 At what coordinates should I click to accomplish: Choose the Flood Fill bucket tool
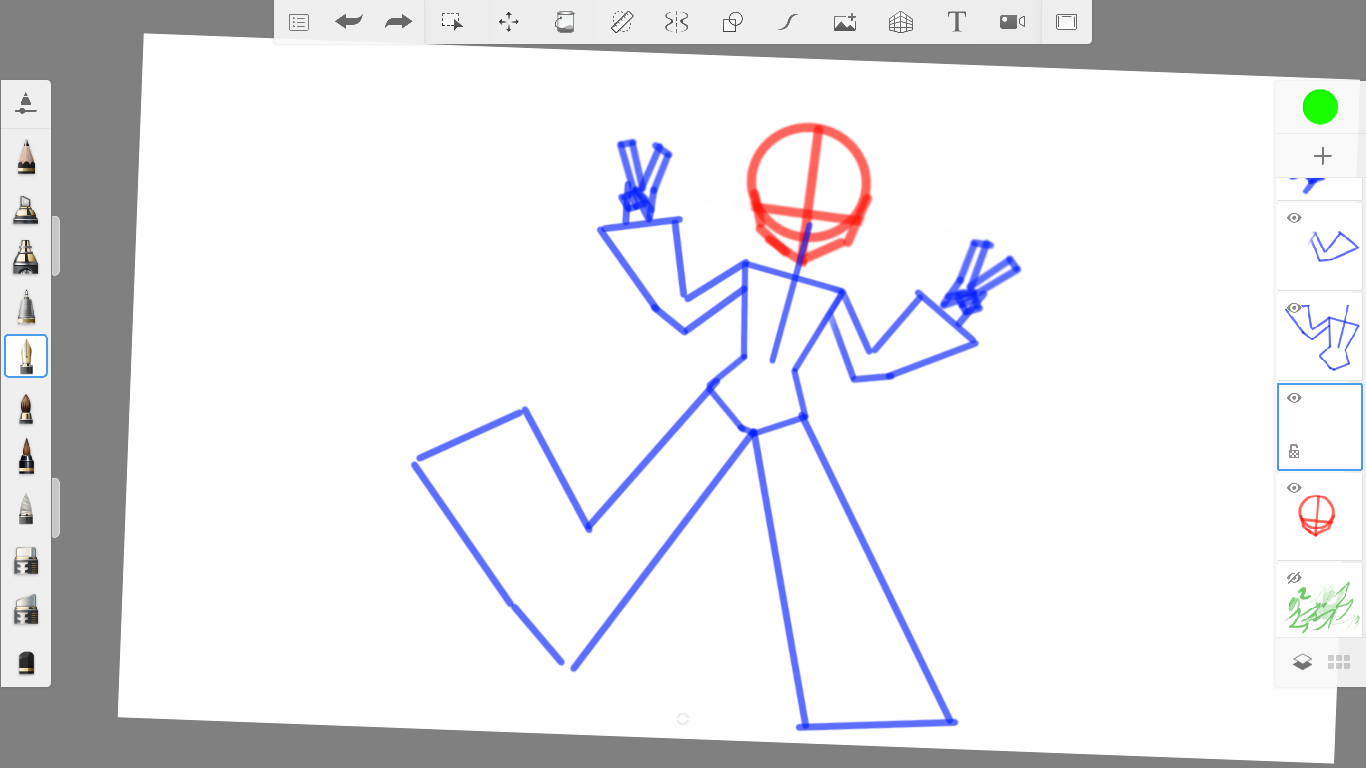click(565, 22)
